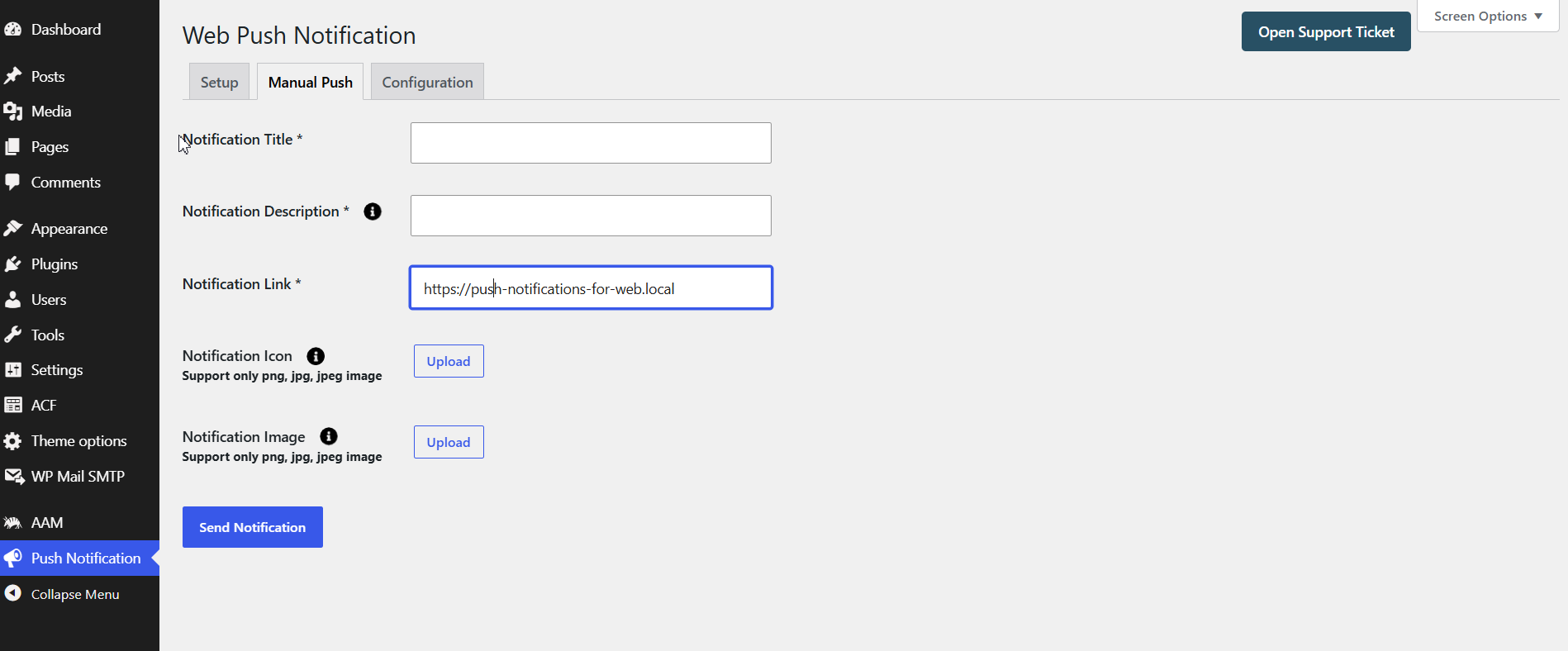
Task: Switch to the Setup tab
Action: (219, 82)
